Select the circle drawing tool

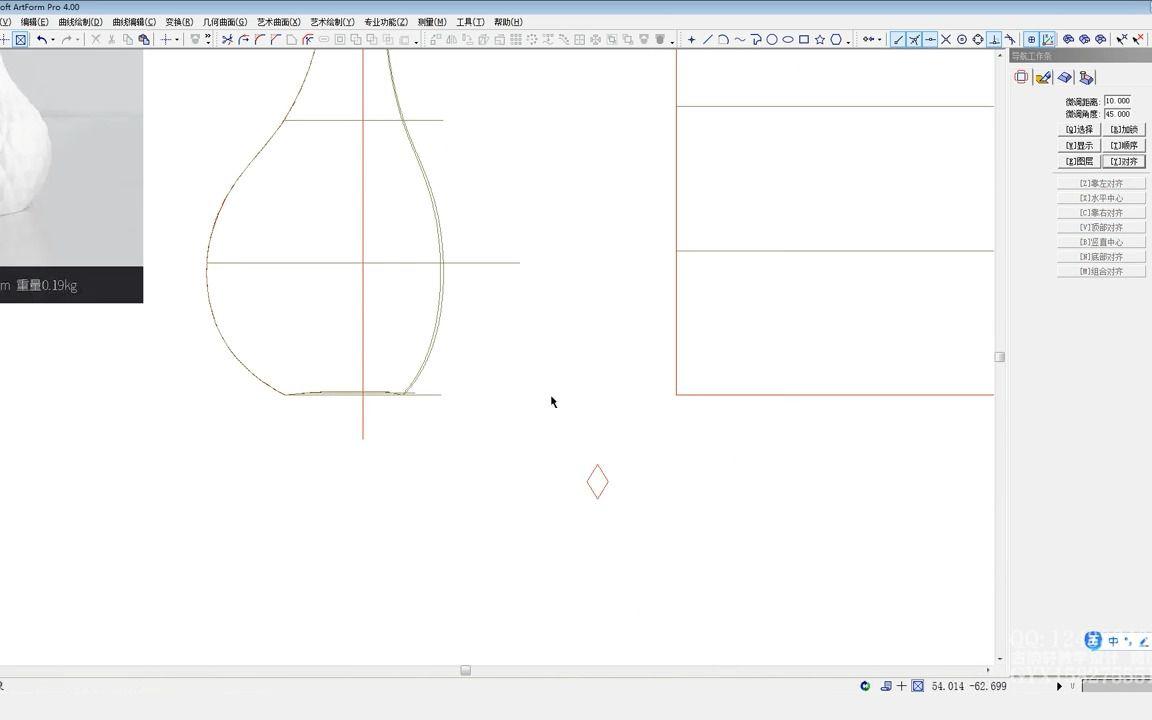(x=771, y=40)
